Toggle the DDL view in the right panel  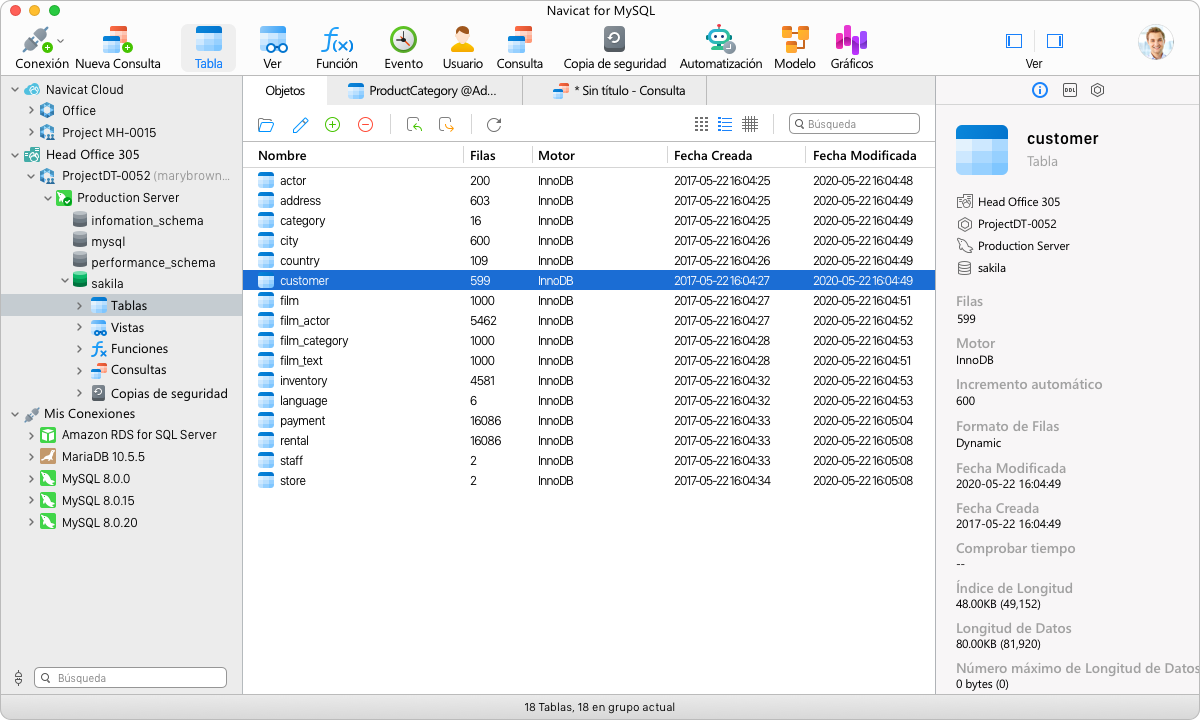click(1068, 90)
